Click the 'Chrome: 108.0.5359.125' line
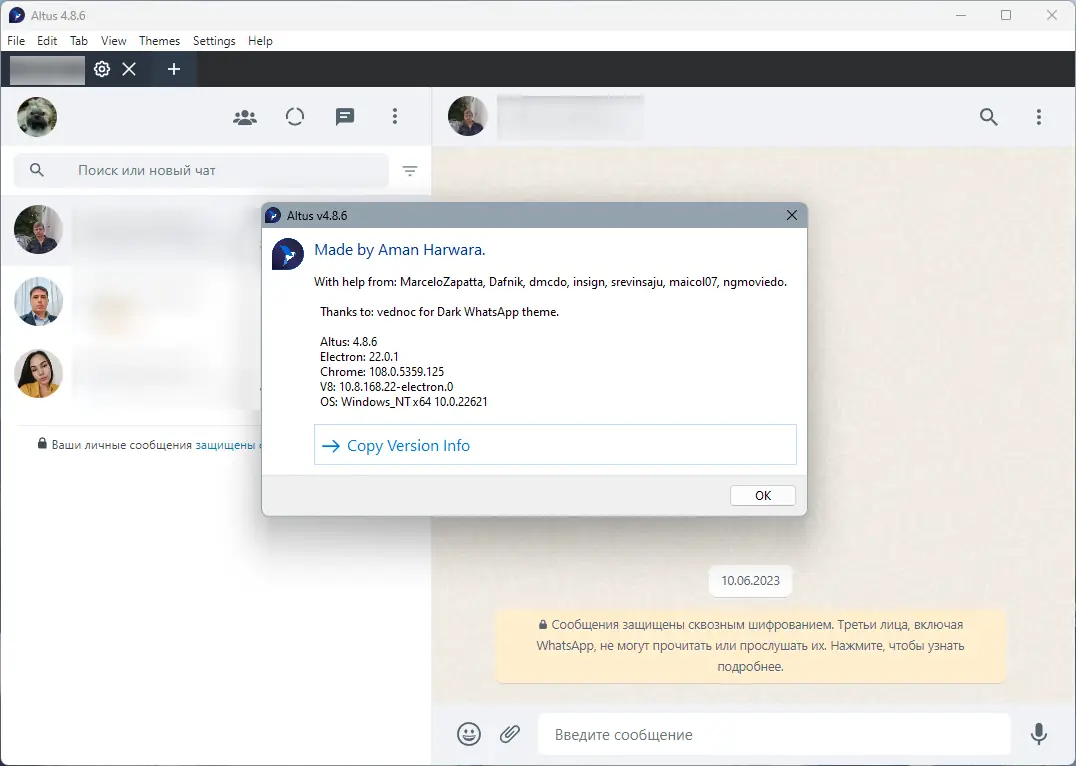Screen dimensions: 1076x766 pos(382,372)
